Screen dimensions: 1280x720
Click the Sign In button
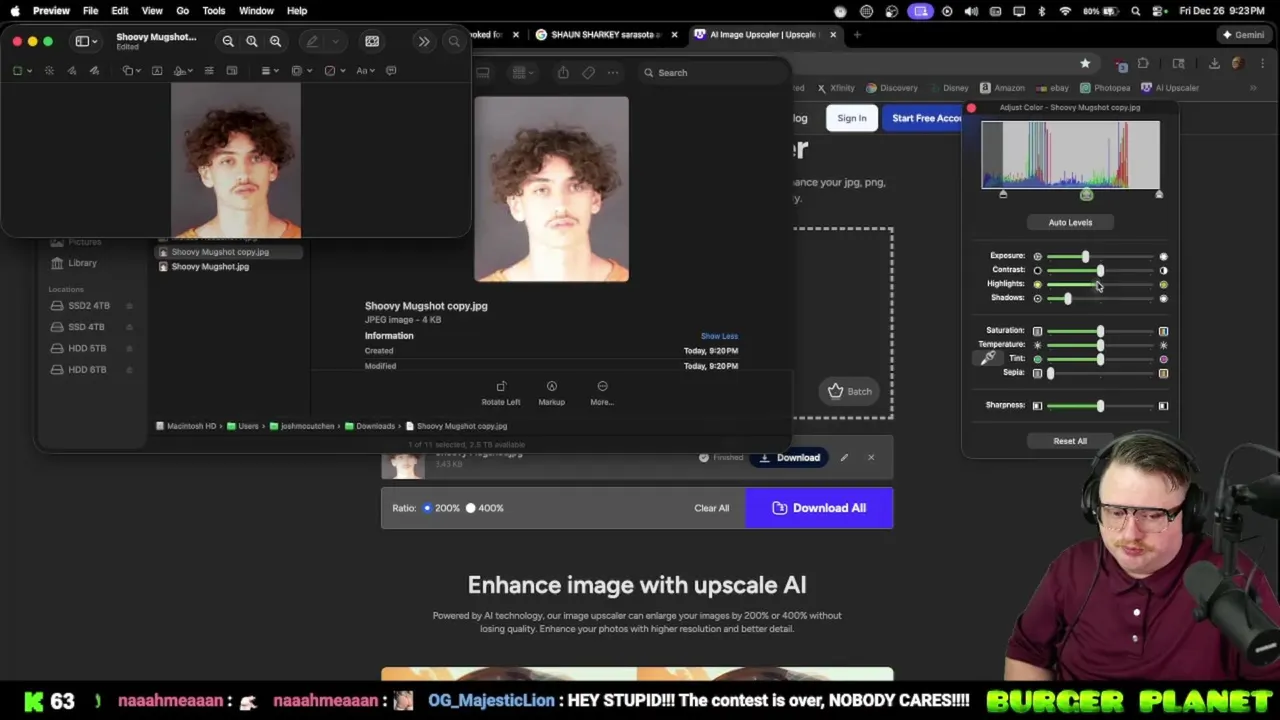(852, 118)
